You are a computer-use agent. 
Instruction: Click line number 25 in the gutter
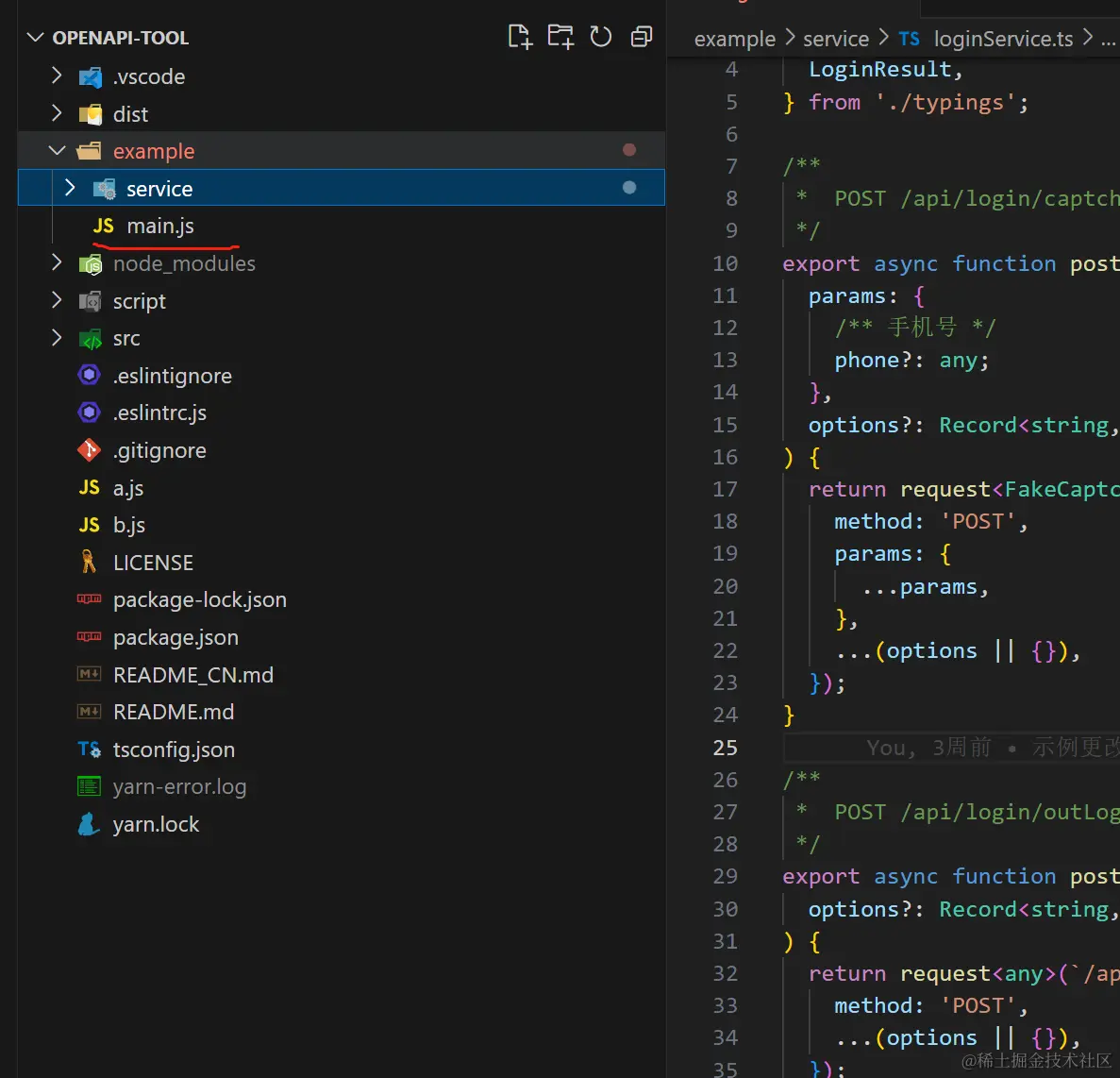point(725,748)
